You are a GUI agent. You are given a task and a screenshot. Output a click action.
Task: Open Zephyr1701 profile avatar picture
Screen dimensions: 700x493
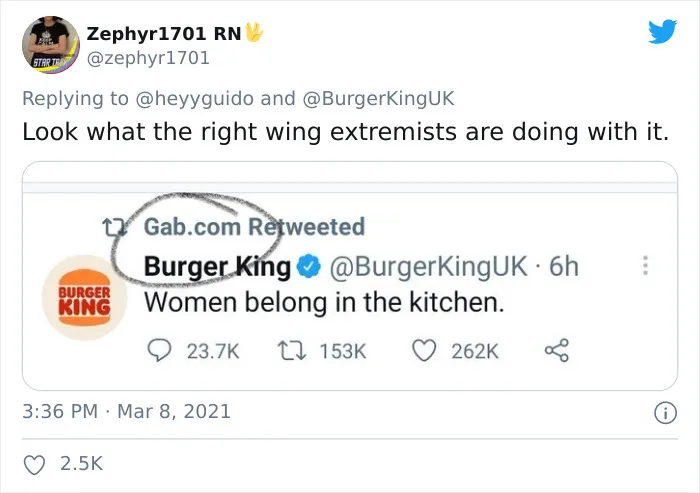pyautogui.click(x=51, y=45)
